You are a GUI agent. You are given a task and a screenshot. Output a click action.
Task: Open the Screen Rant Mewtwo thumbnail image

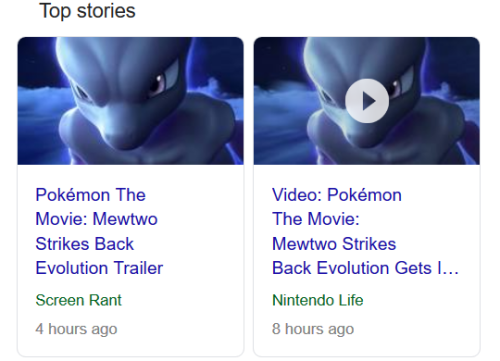[130, 101]
